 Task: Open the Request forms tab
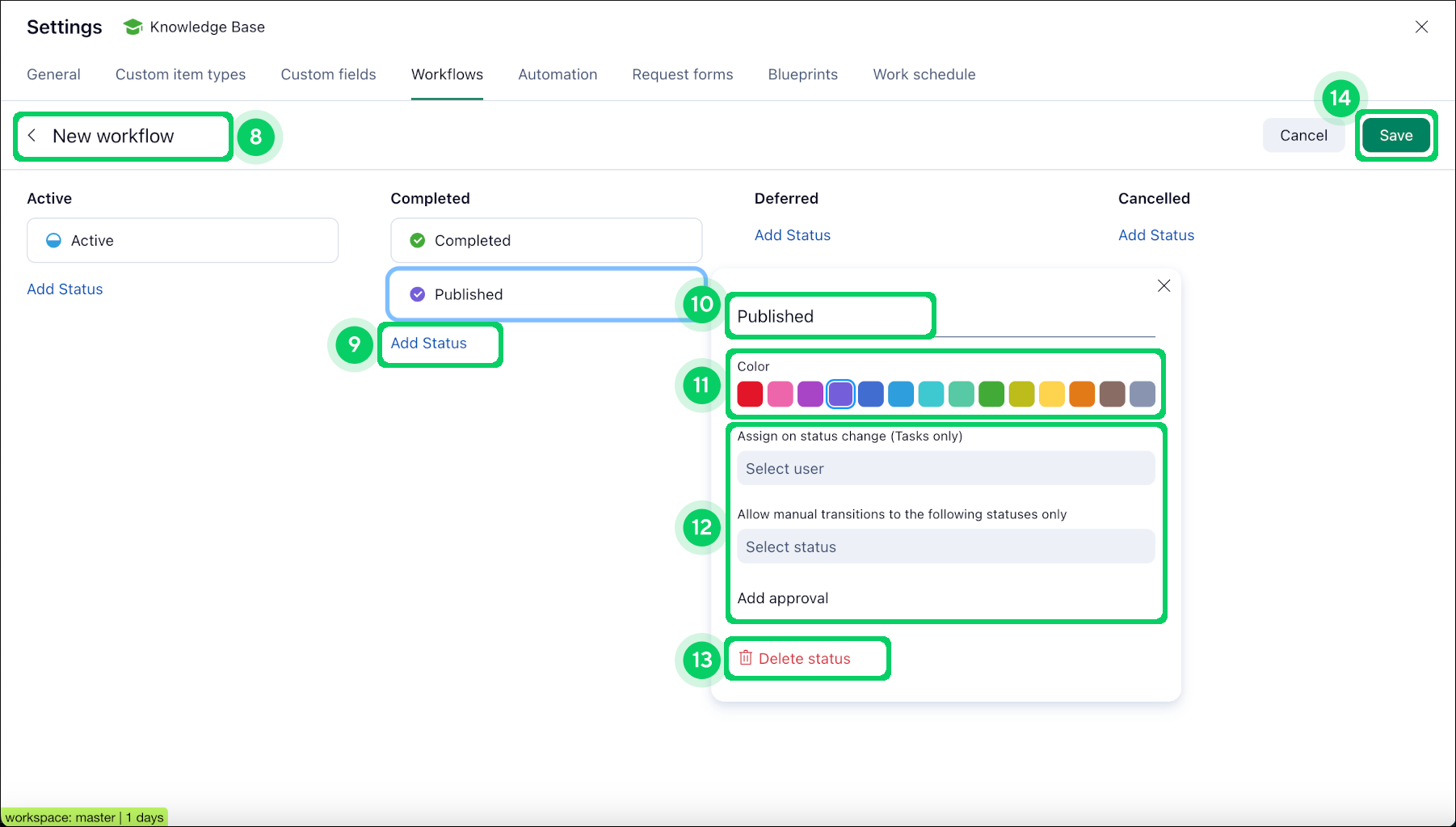[x=682, y=74]
